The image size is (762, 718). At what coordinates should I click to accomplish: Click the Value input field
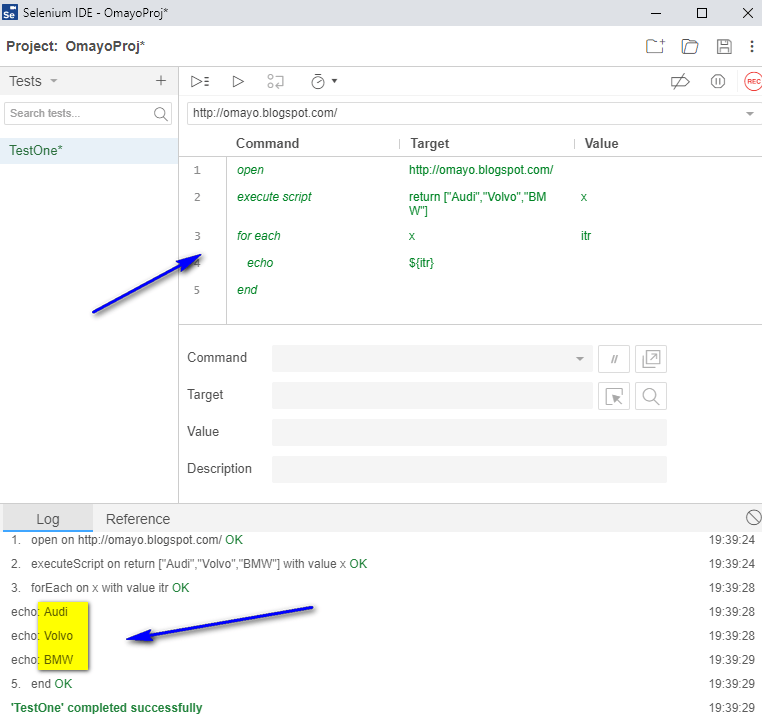click(469, 432)
